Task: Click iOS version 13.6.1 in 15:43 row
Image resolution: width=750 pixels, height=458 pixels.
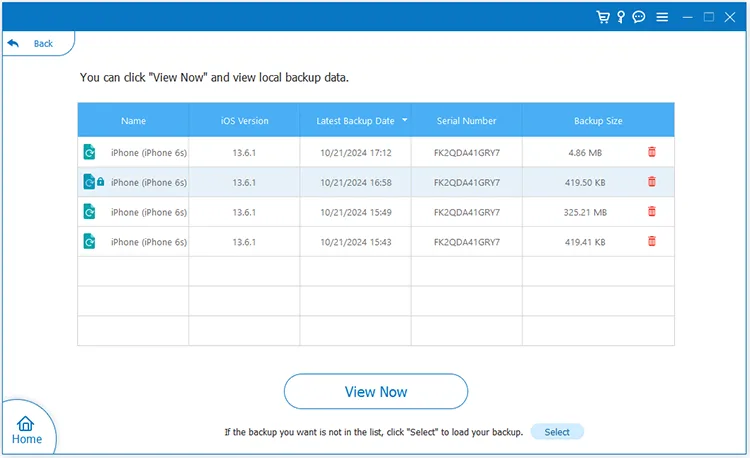Action: pyautogui.click(x=244, y=242)
